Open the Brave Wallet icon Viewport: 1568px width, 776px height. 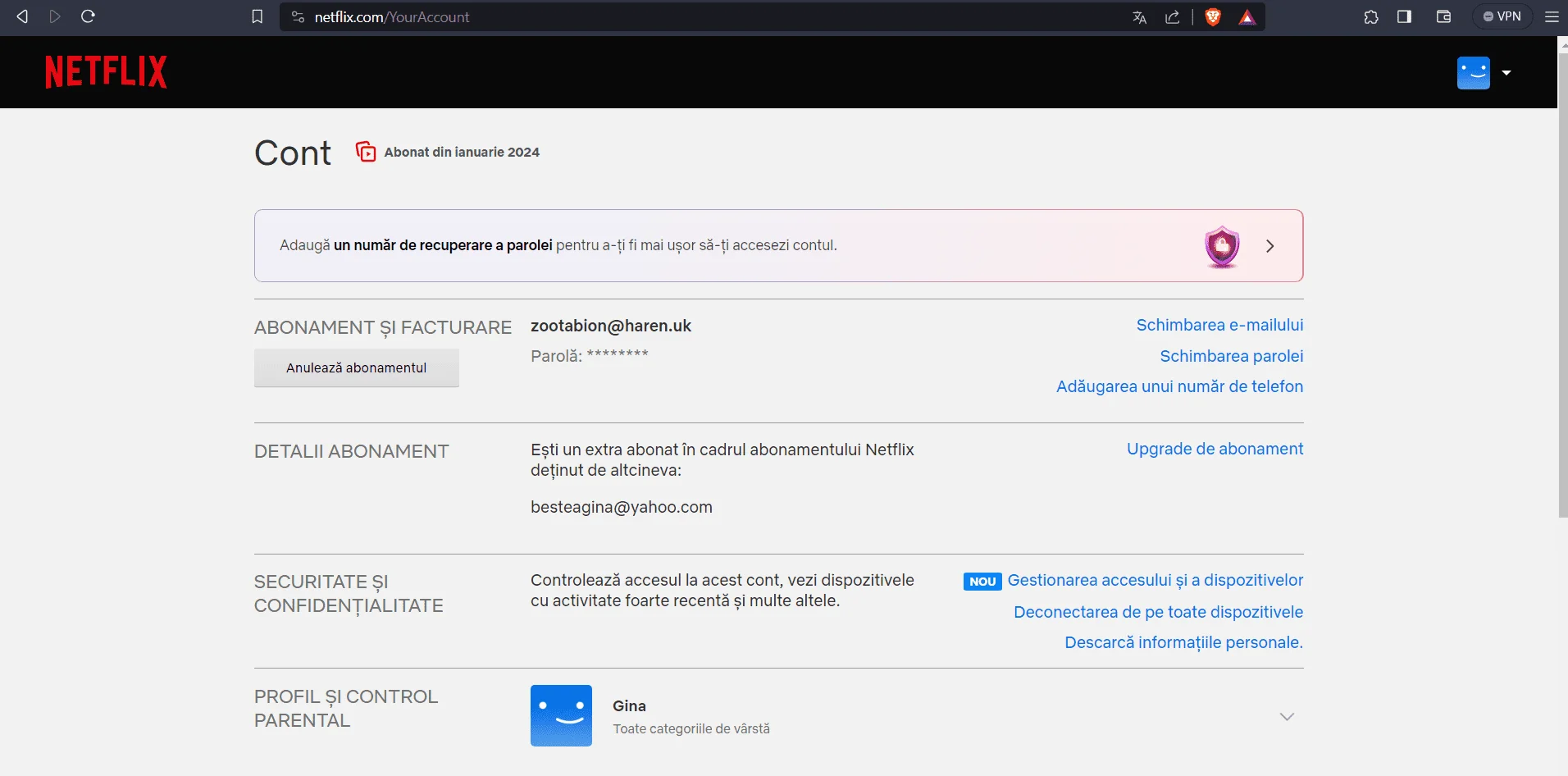(1444, 16)
